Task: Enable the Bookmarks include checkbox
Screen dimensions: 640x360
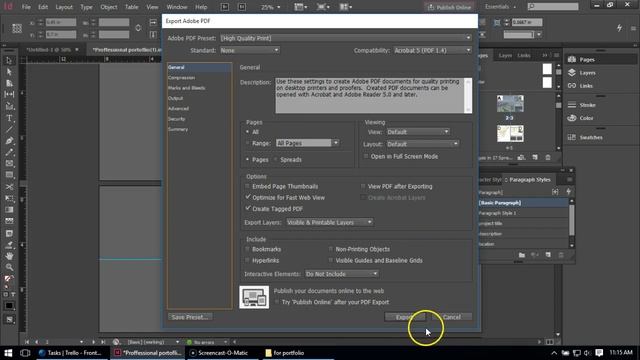Action: click(x=248, y=249)
